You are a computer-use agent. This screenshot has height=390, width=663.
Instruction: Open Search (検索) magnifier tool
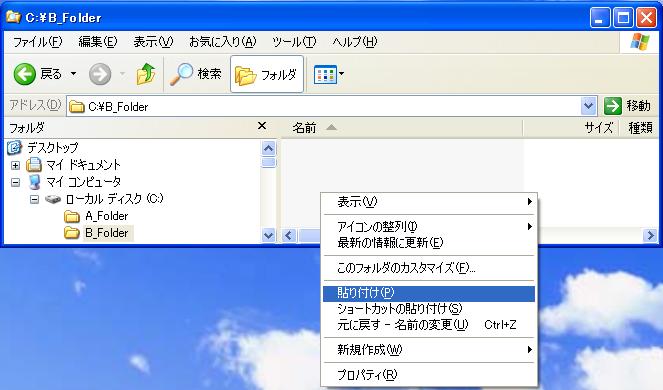196,74
